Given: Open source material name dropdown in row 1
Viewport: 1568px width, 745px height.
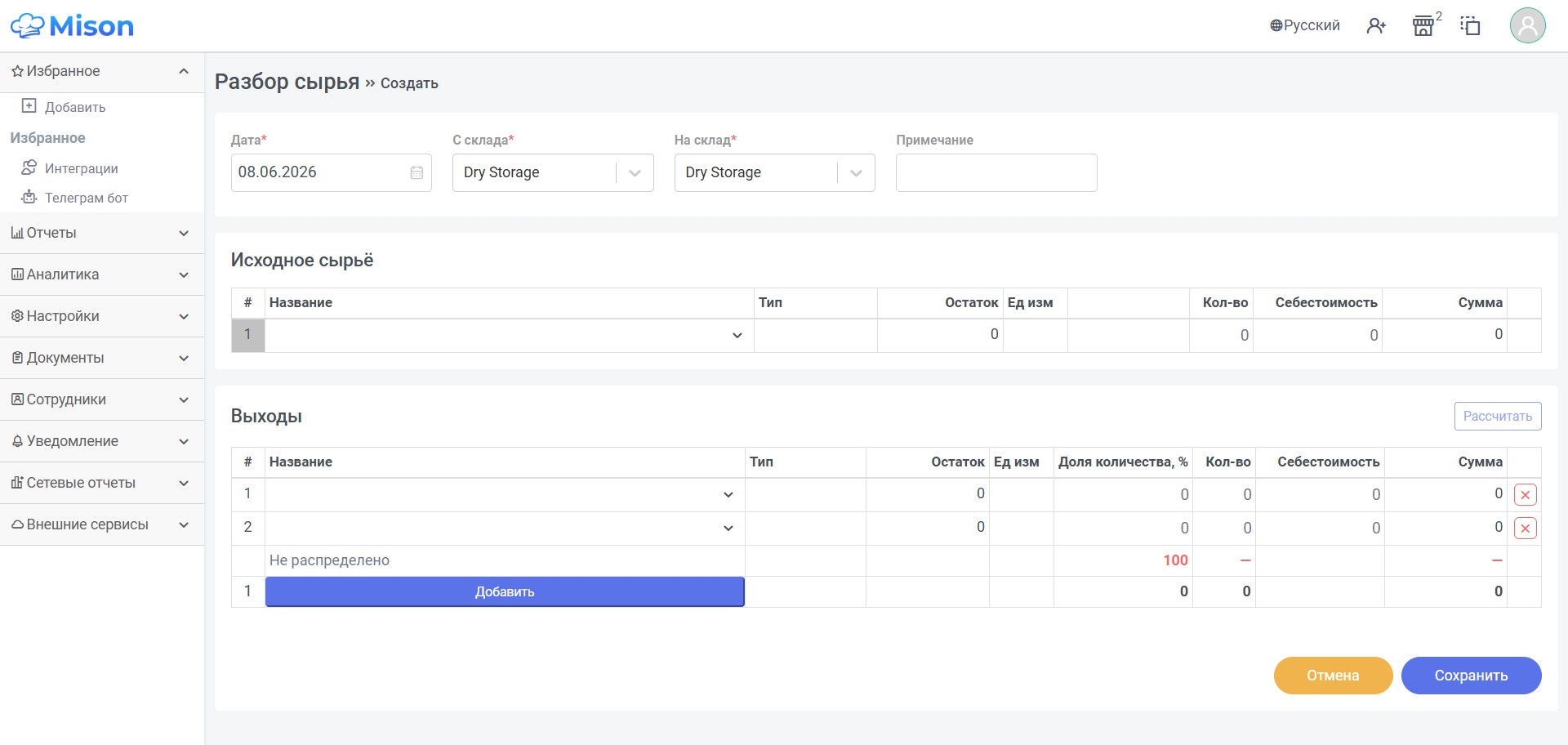Looking at the screenshot, I should tap(509, 335).
